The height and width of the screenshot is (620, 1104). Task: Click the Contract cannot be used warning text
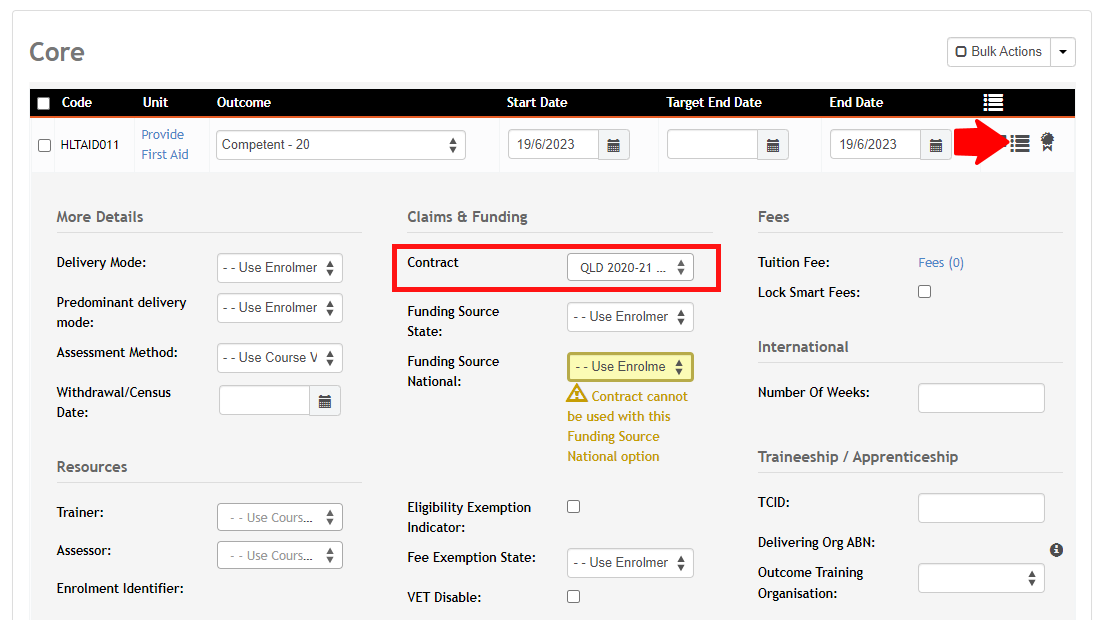click(627, 426)
